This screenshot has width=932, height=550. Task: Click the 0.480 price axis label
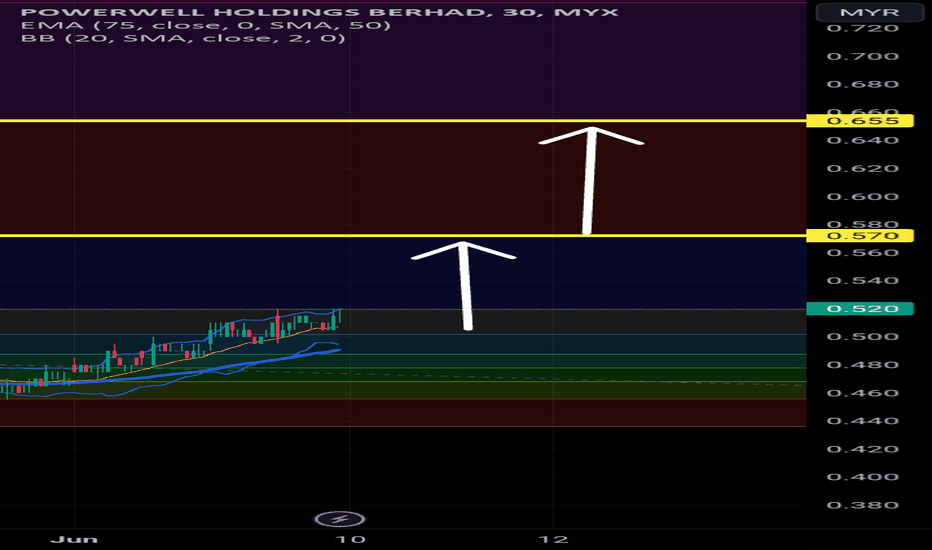pyautogui.click(x=862, y=364)
